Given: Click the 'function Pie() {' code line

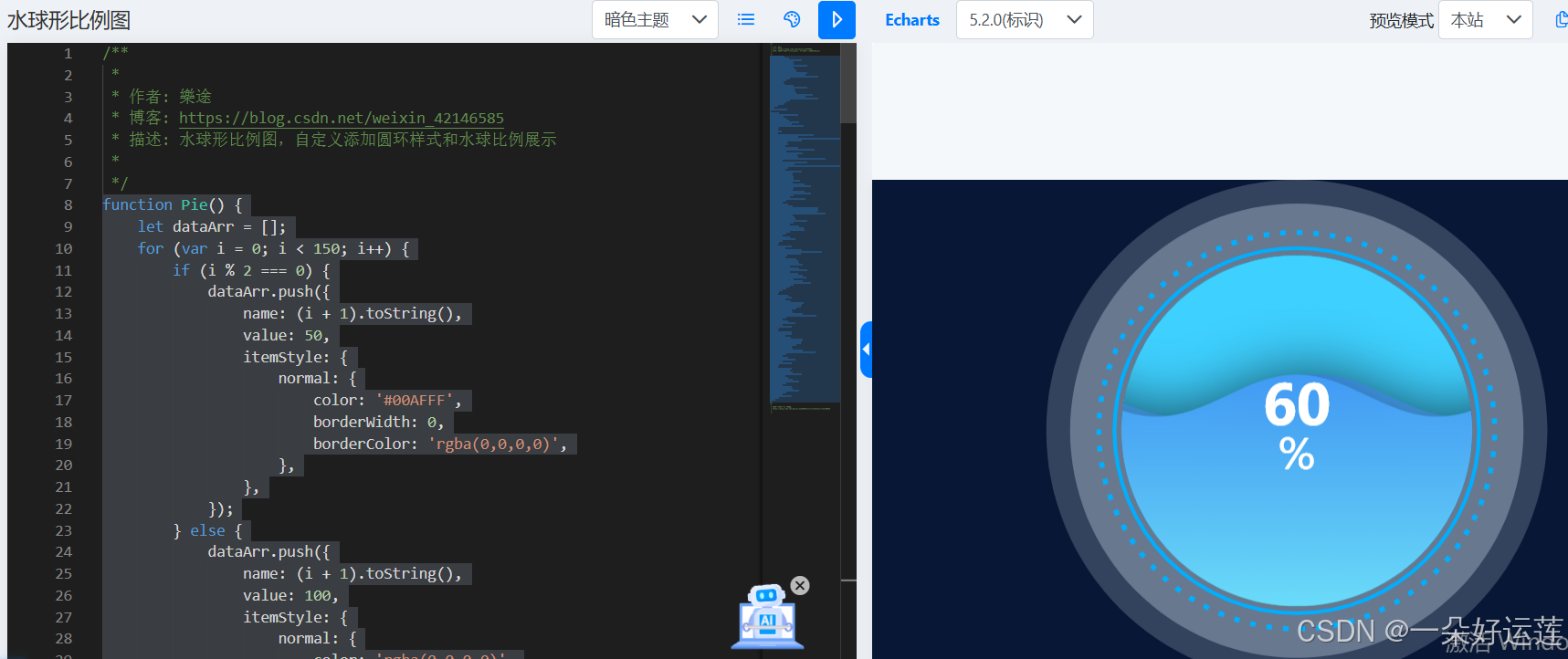Looking at the screenshot, I should (172, 205).
